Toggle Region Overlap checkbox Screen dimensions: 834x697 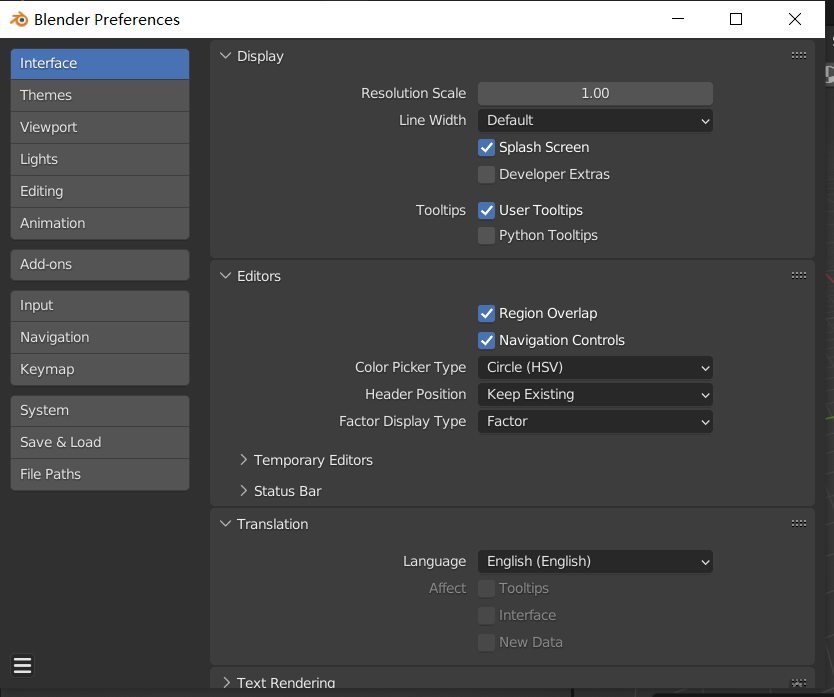coord(487,313)
